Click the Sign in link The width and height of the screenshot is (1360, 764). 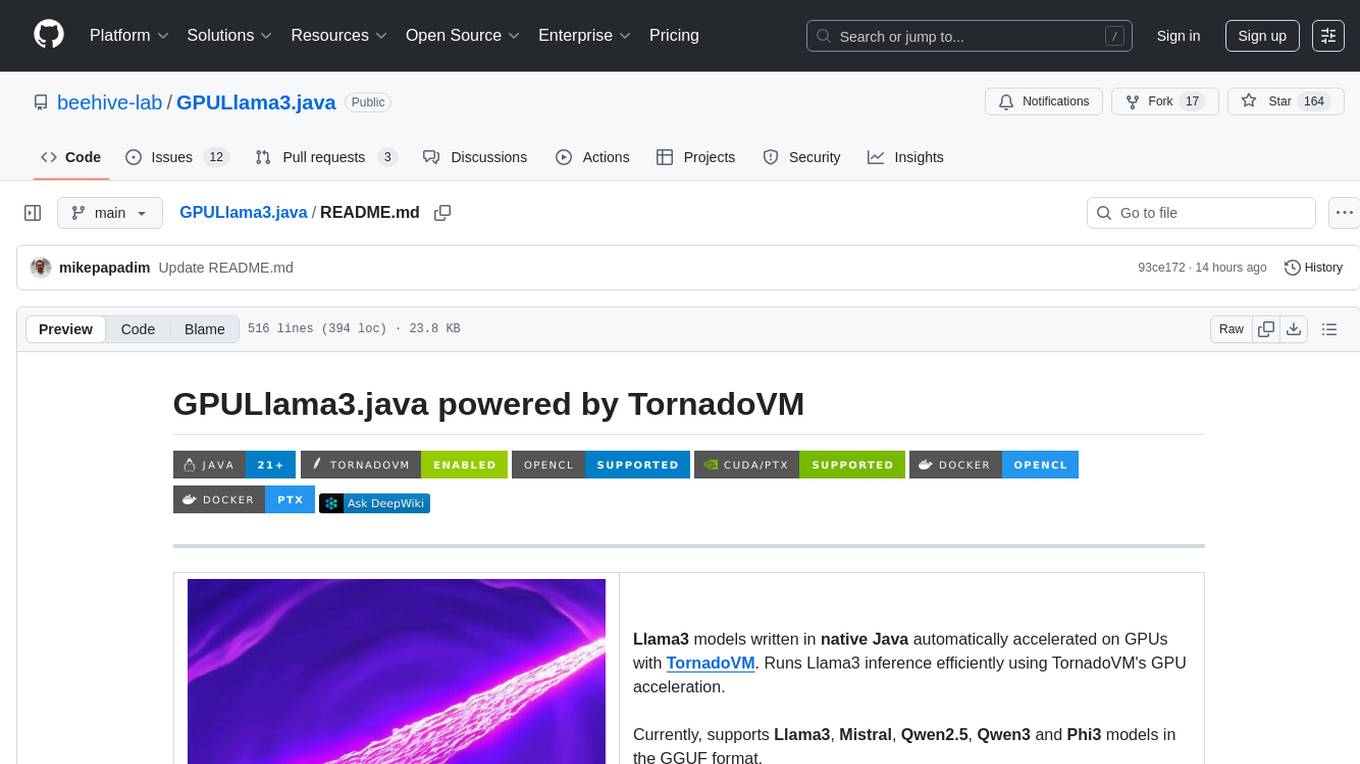(x=1178, y=36)
